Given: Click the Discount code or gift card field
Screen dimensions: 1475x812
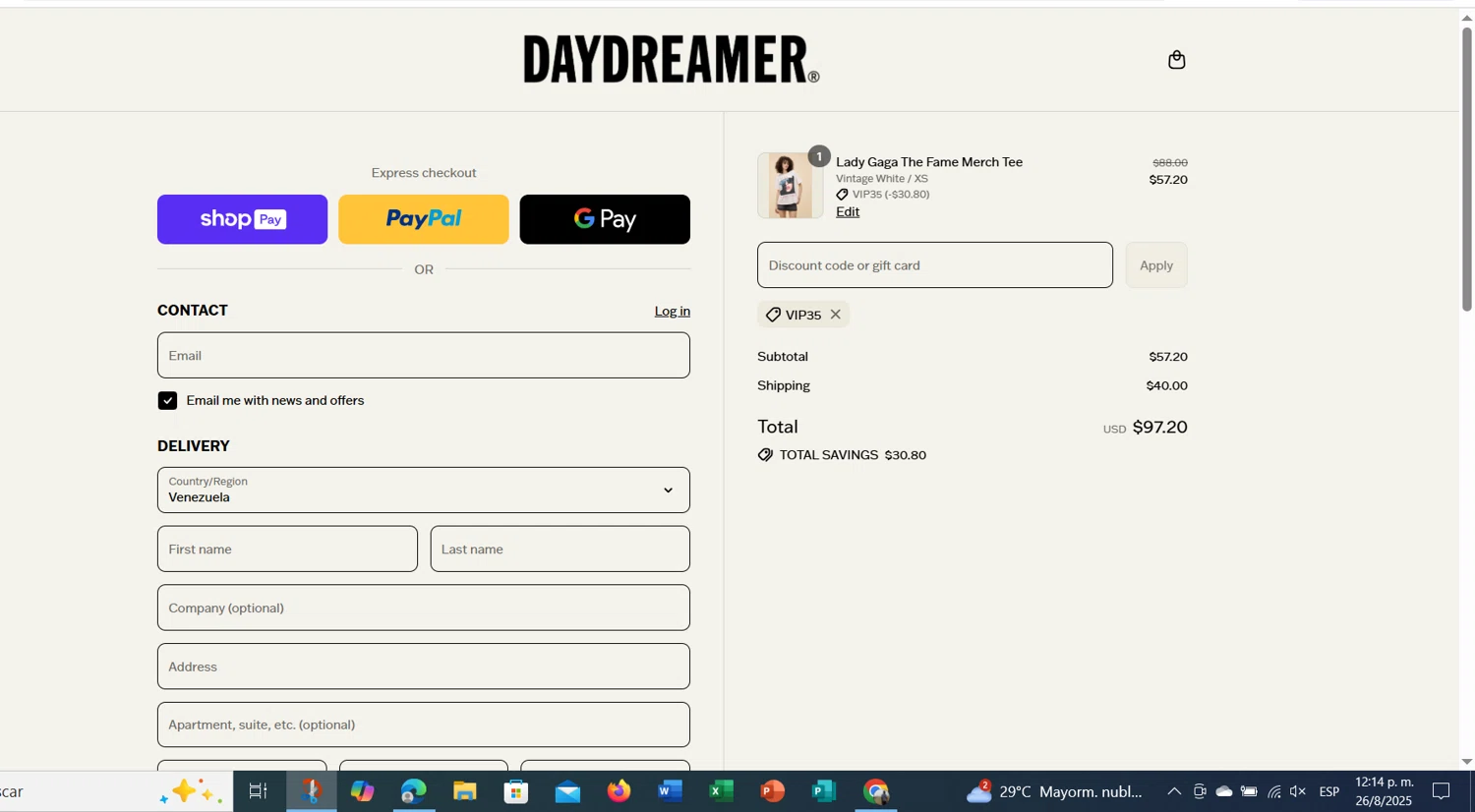Looking at the screenshot, I should [935, 265].
